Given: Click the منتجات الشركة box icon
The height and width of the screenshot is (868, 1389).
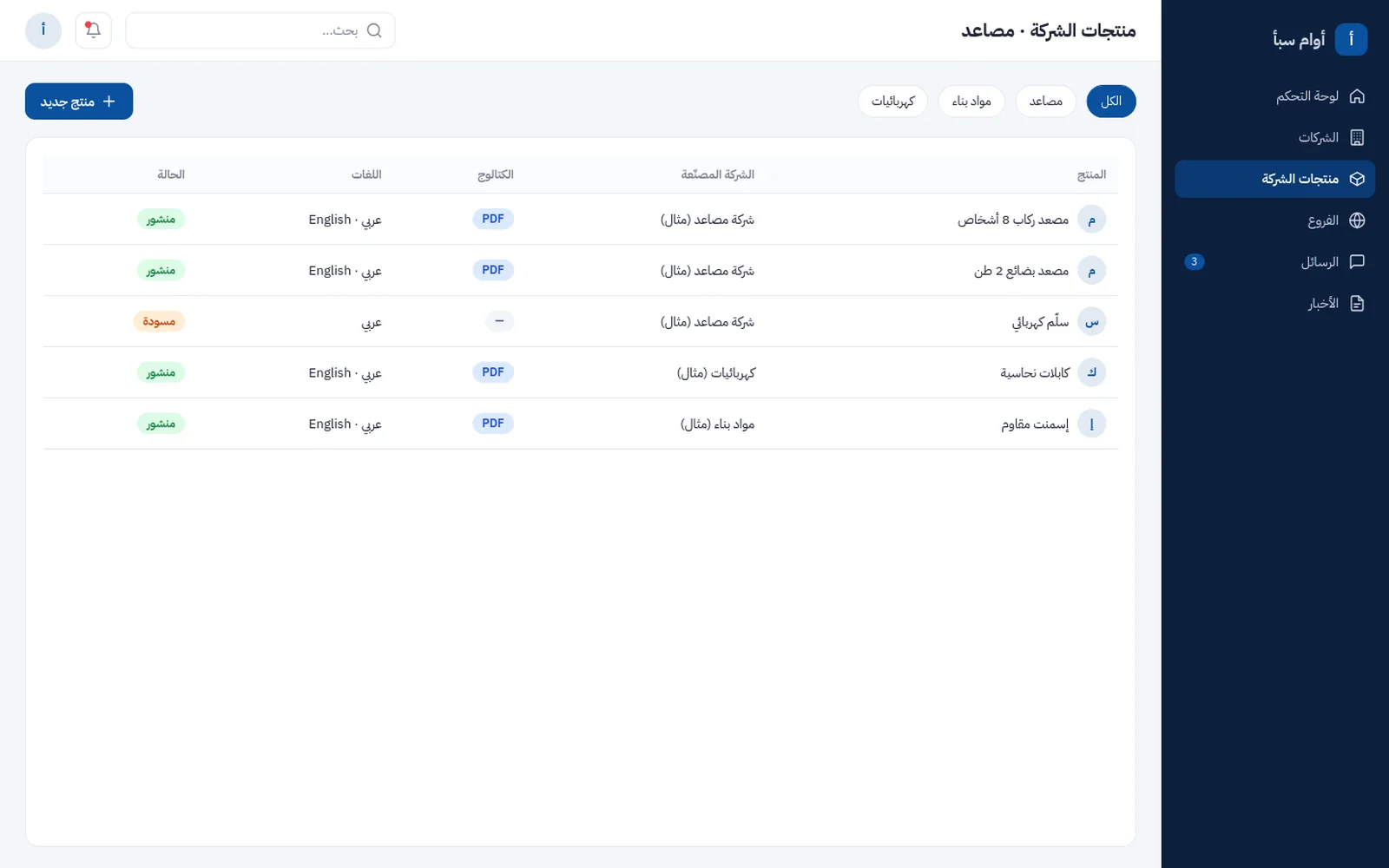Looking at the screenshot, I should coord(1357,179).
